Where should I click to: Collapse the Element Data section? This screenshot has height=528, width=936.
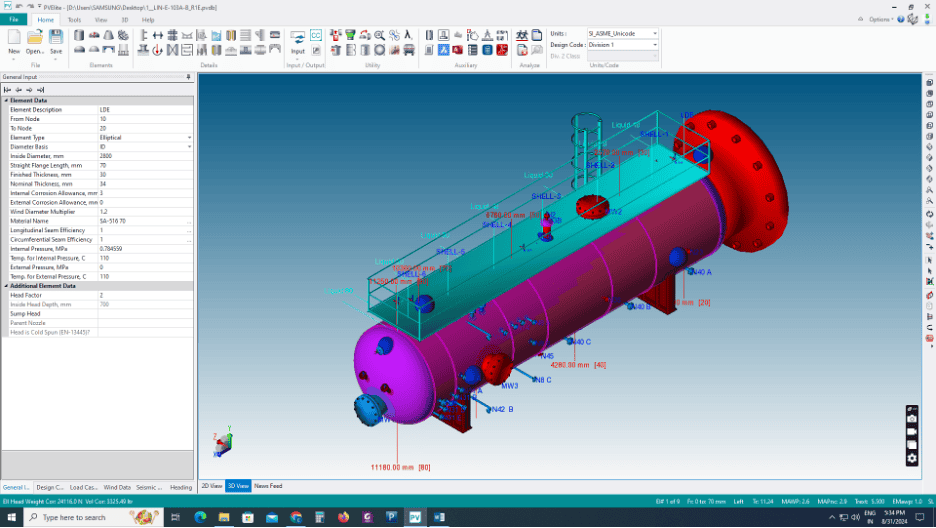pos(5,100)
